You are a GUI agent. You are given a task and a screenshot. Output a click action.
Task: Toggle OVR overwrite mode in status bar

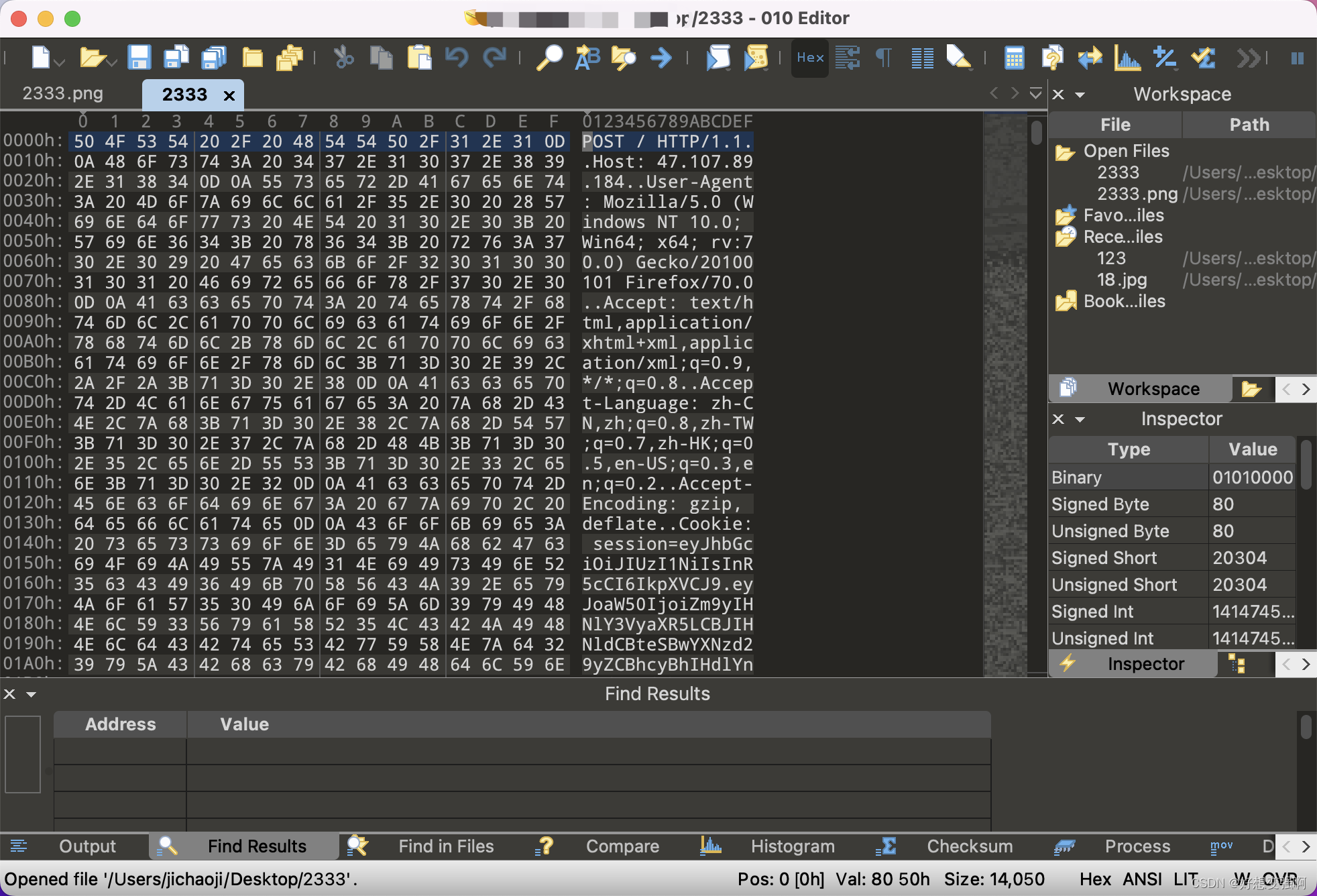[1279, 879]
